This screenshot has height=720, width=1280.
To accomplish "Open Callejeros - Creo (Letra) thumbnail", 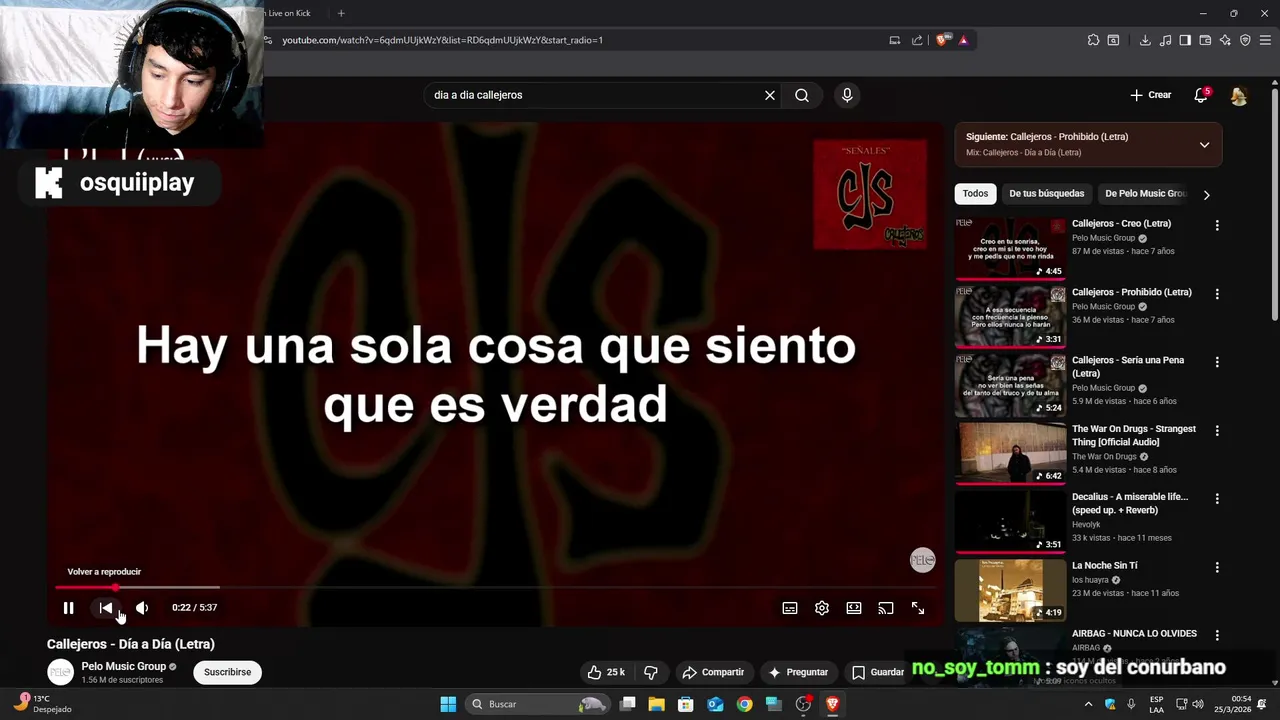I will tap(1010, 248).
